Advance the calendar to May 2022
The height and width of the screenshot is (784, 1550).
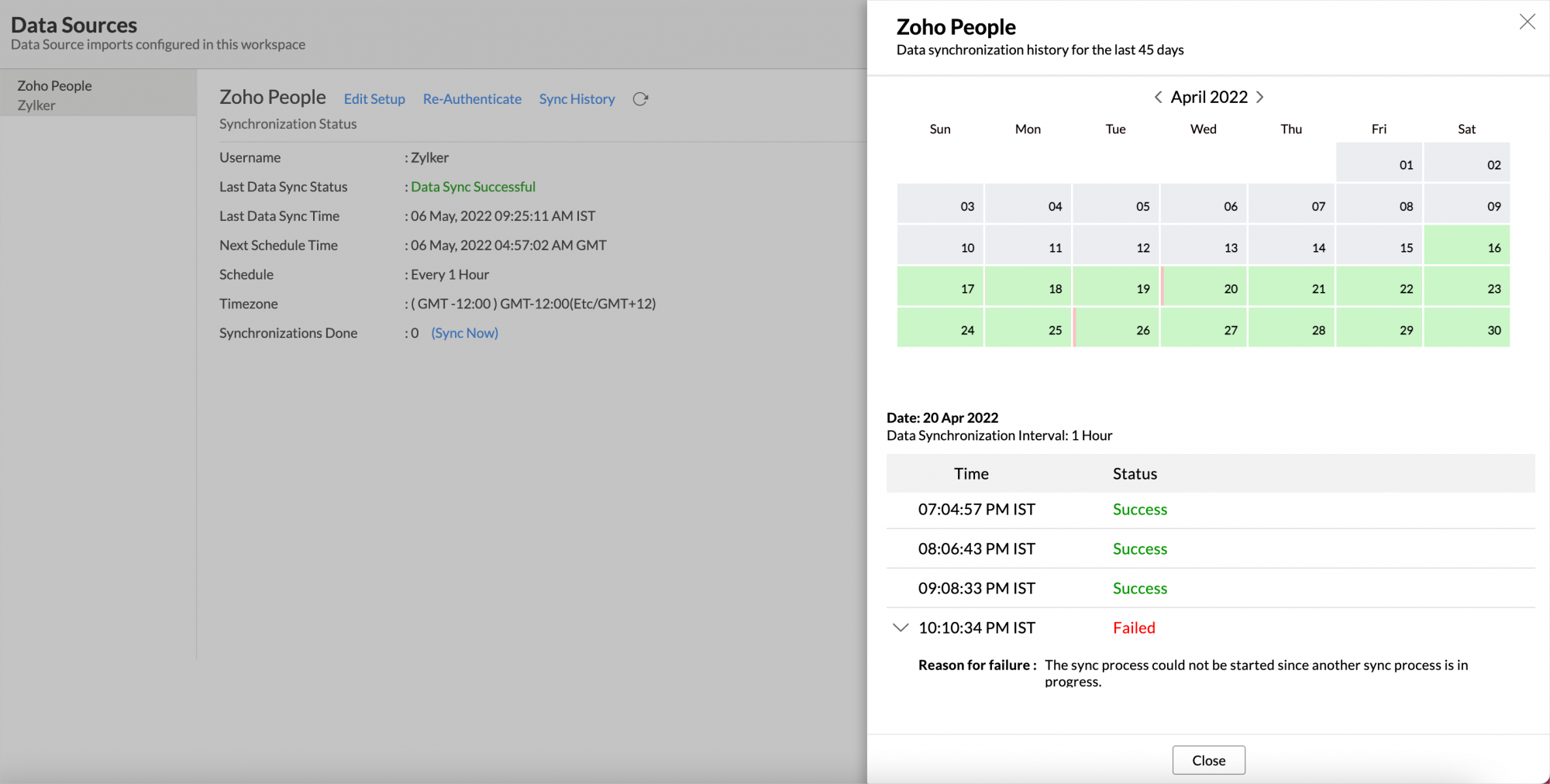(x=1260, y=97)
